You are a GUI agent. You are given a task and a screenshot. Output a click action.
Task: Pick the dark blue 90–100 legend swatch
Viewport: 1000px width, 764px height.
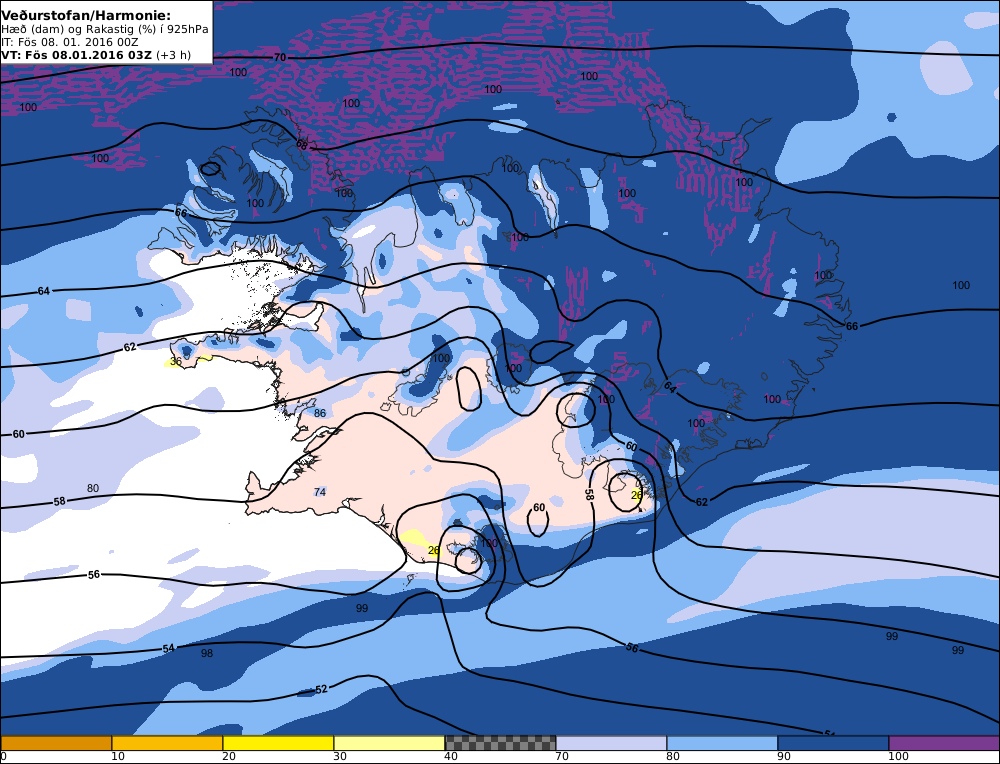(833, 742)
